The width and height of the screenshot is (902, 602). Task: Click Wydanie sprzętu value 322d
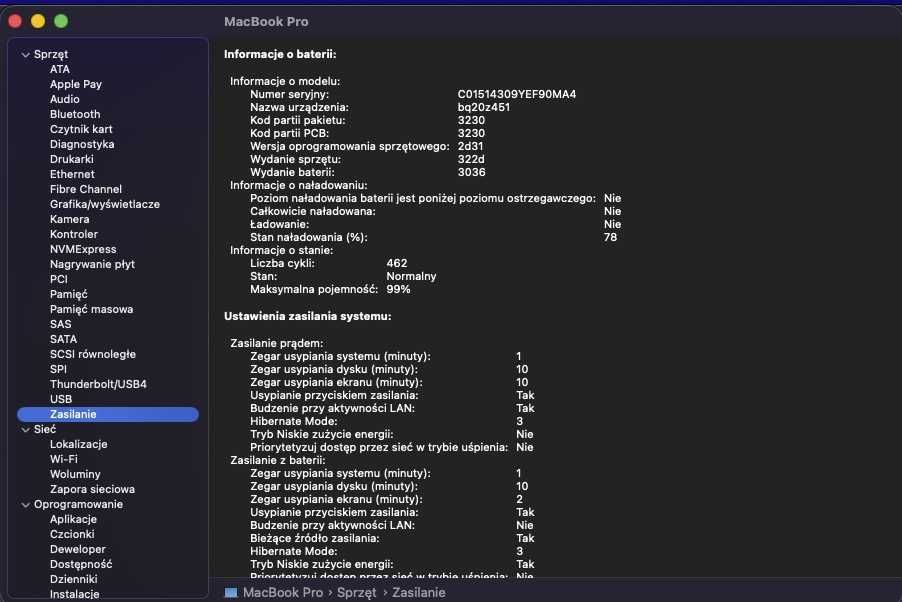[471, 159]
